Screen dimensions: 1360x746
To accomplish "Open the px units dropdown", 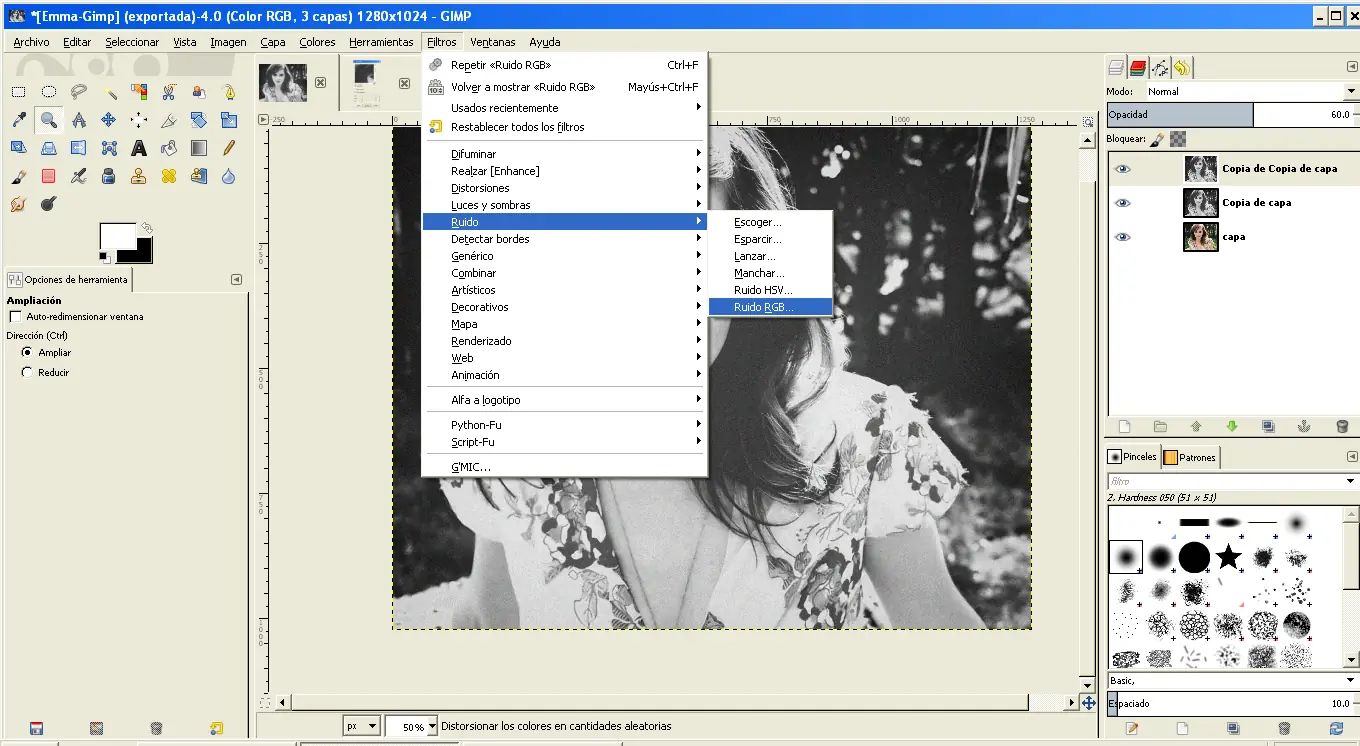I will coord(361,726).
